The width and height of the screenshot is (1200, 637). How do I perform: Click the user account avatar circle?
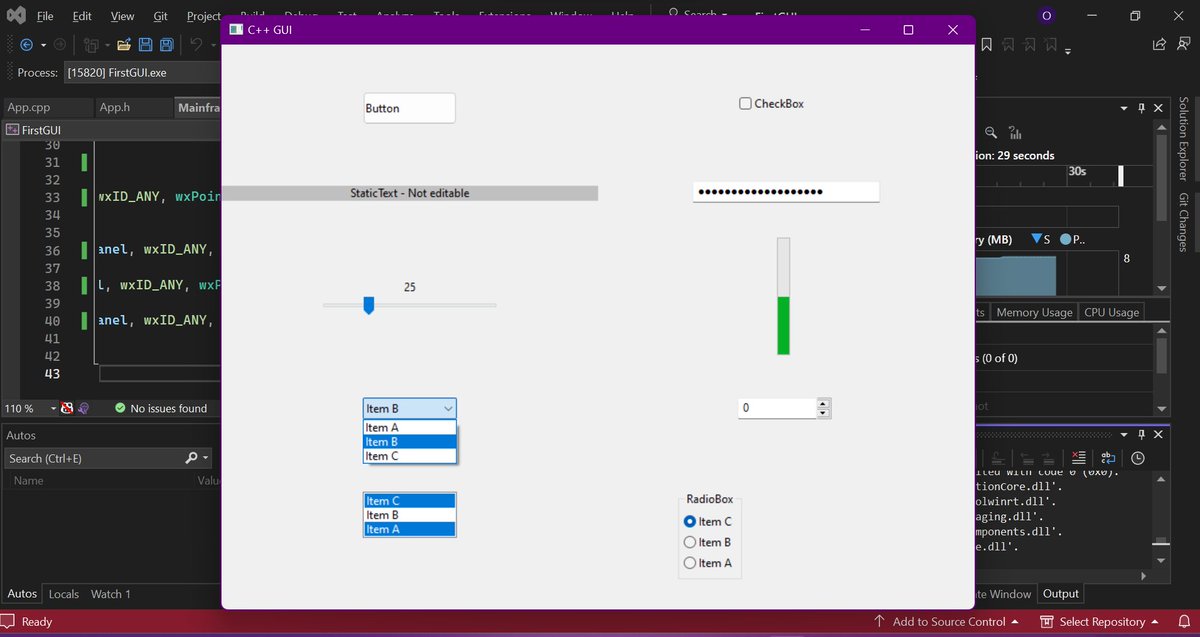point(1047,16)
